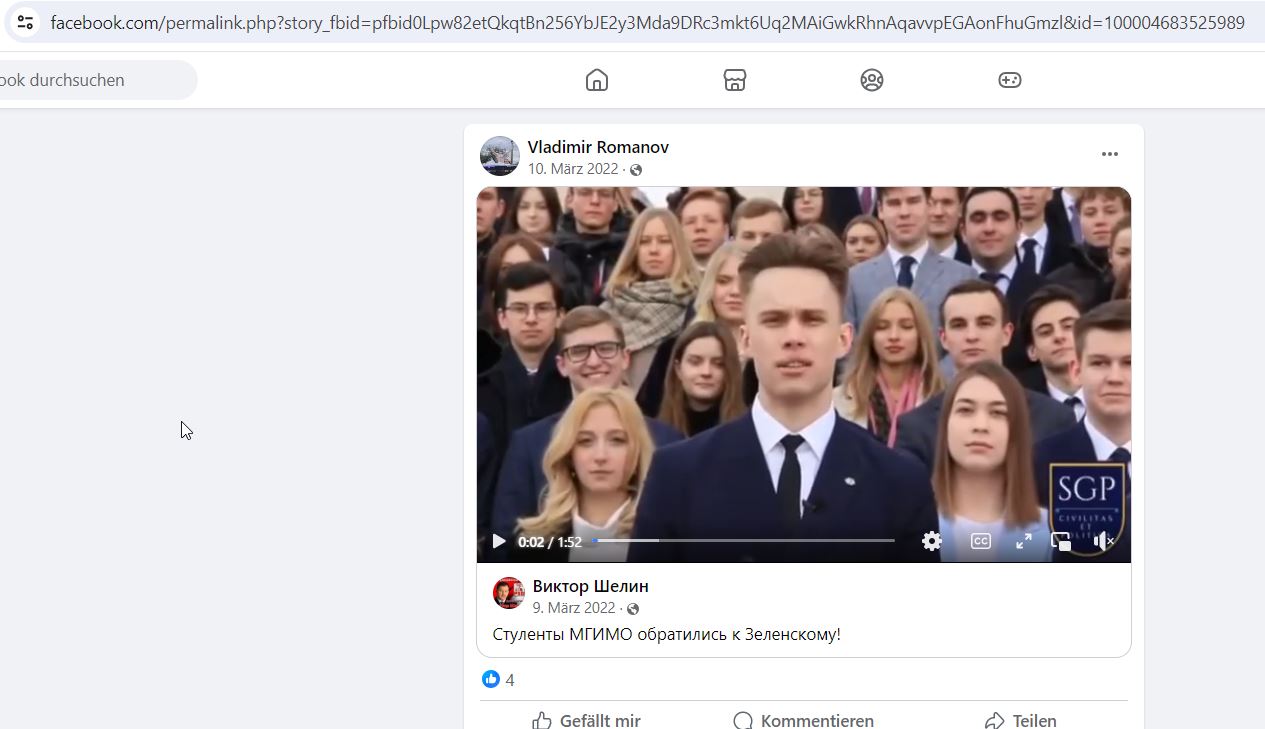Image resolution: width=1265 pixels, height=729 pixels.
Task: View the 4 reactions count
Action: pyautogui.click(x=510, y=680)
